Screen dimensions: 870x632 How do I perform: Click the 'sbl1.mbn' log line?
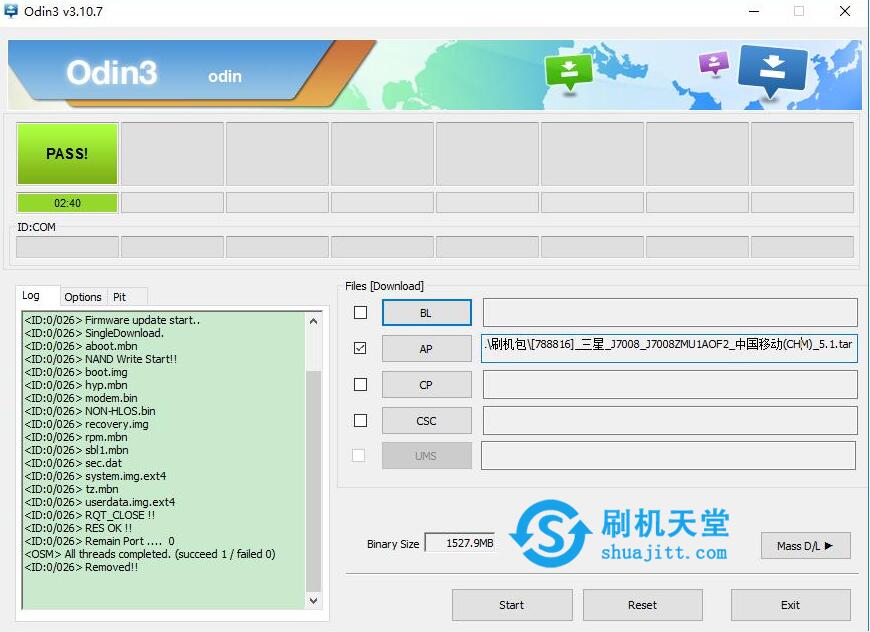[x=77, y=450]
